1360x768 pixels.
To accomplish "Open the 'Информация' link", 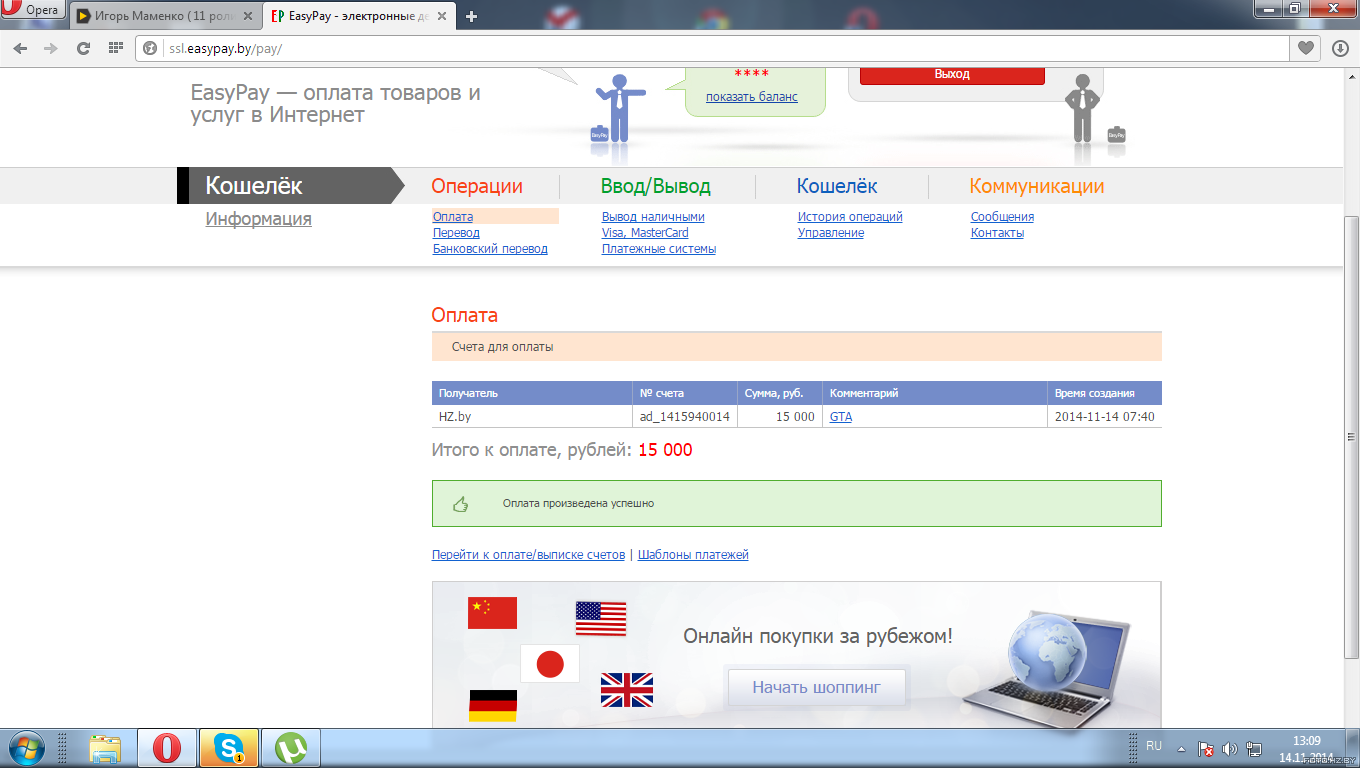I will (x=259, y=219).
